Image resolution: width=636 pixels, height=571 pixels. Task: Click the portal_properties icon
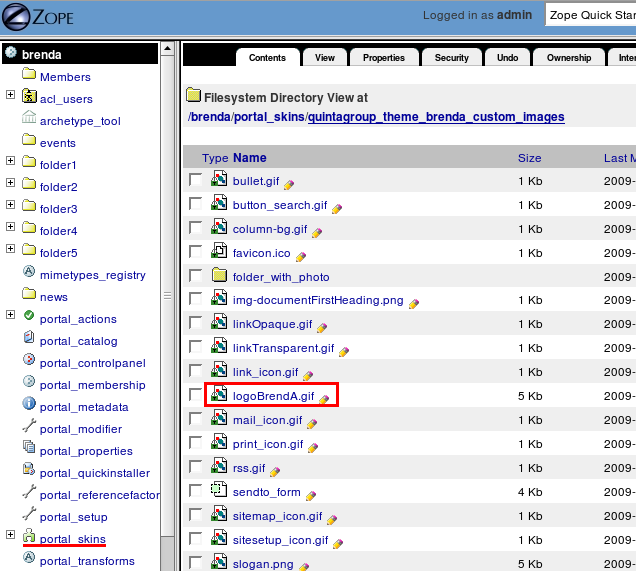click(29, 447)
